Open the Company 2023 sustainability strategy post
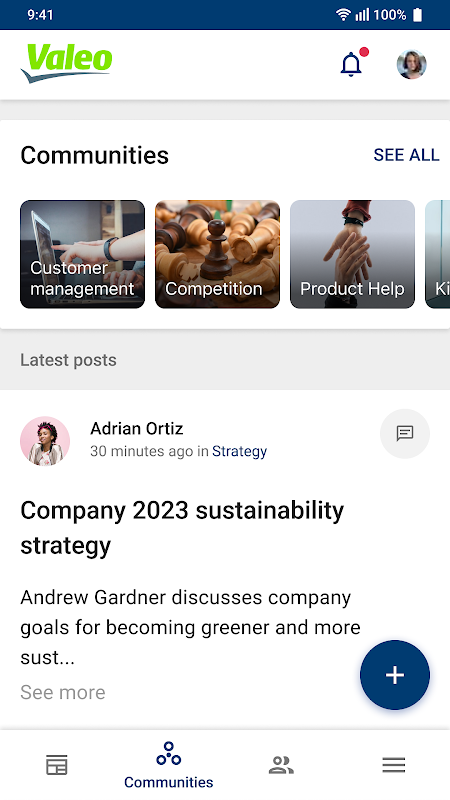This screenshot has width=450, height=800. pyautogui.click(x=182, y=528)
